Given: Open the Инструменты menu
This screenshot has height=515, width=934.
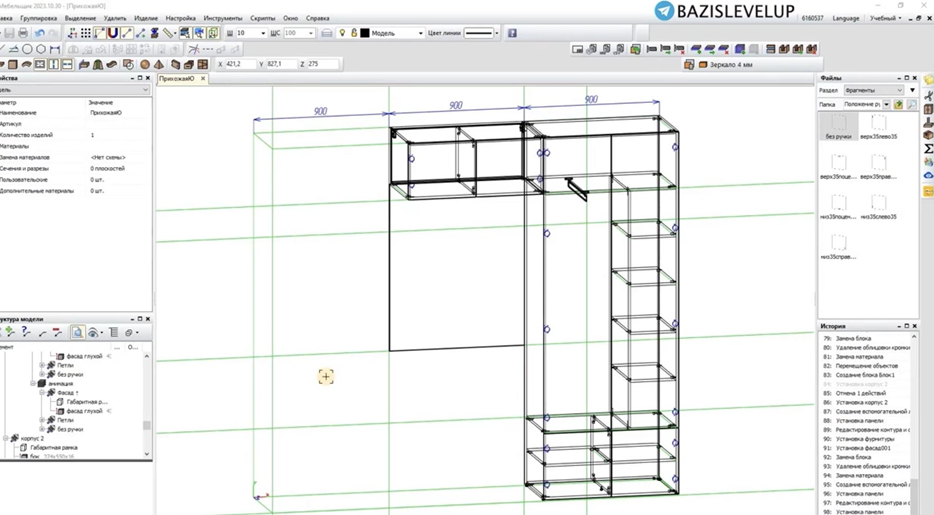Looking at the screenshot, I should pyautogui.click(x=223, y=18).
